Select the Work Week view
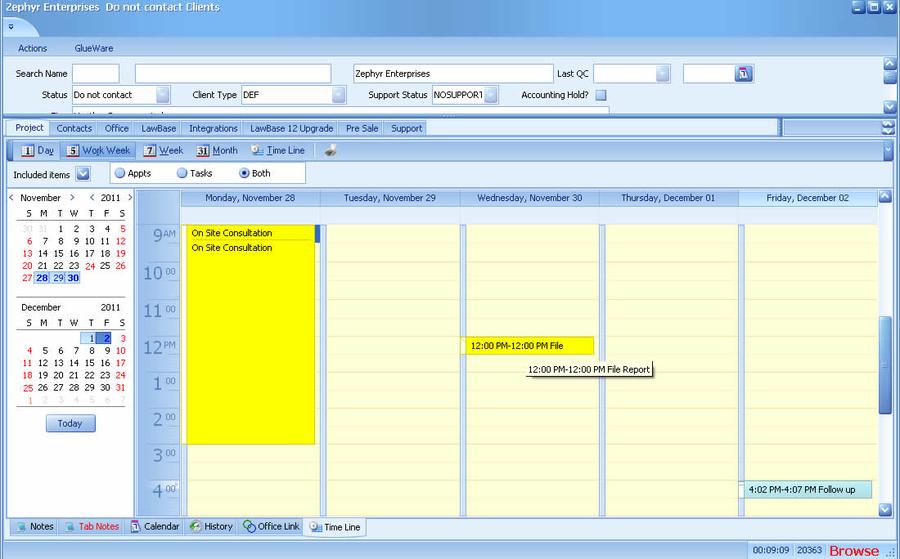Image resolution: width=900 pixels, height=559 pixels. click(x=98, y=150)
